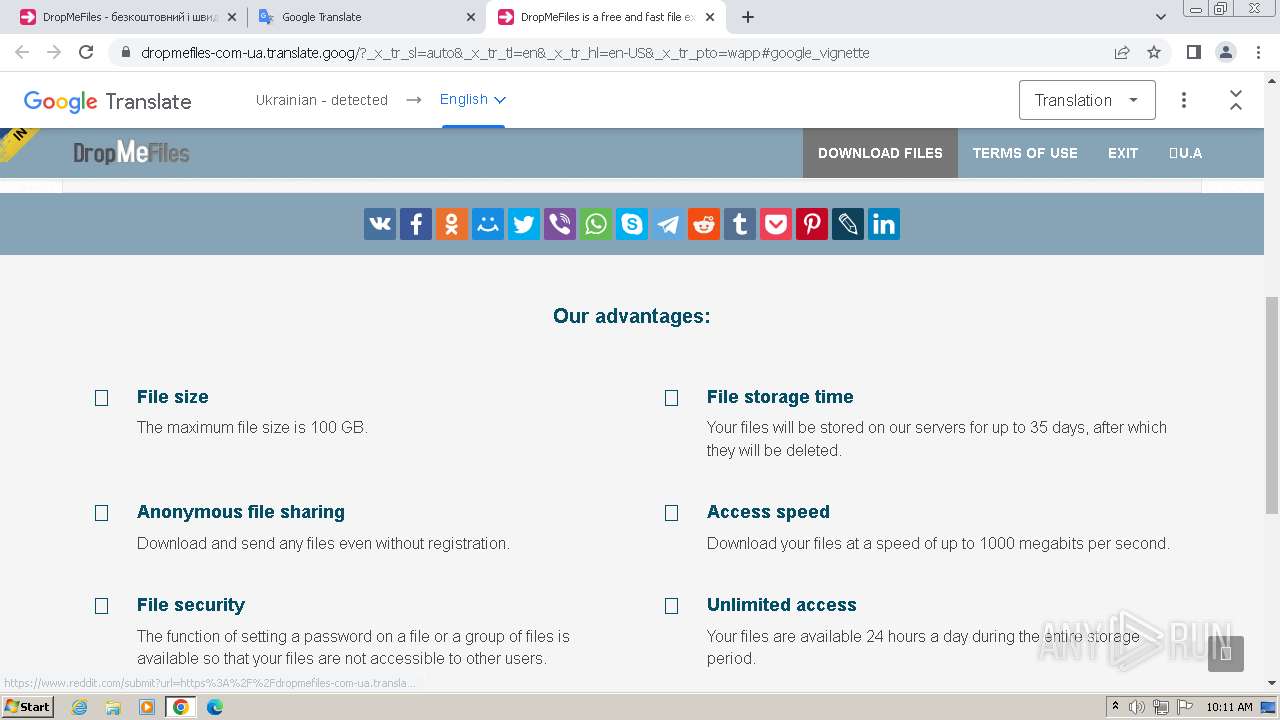Bookmark this page with star
The image size is (1280, 720).
pos(1154,52)
